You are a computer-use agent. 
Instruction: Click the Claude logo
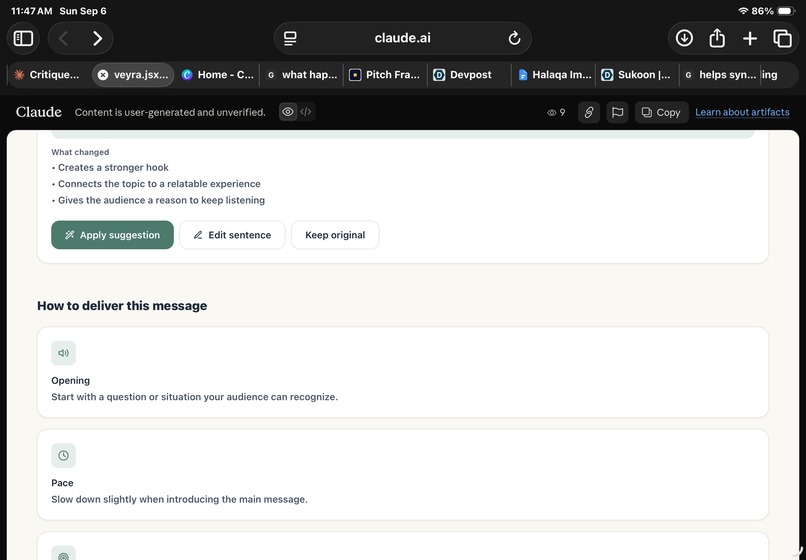point(39,112)
